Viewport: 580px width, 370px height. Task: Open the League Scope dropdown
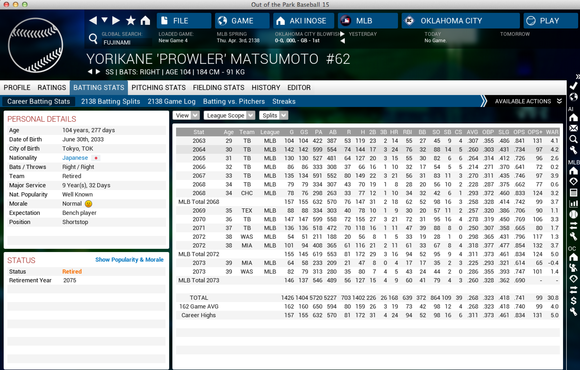coord(229,115)
